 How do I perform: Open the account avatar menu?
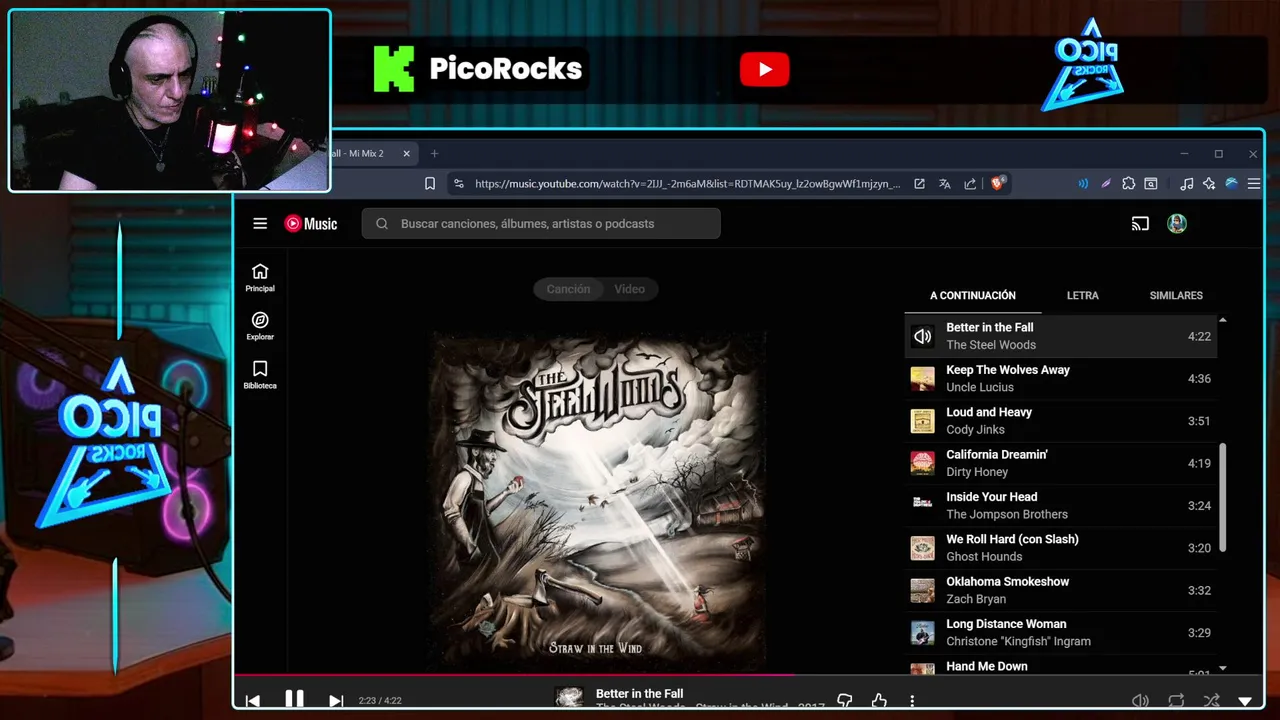pyautogui.click(x=1177, y=224)
